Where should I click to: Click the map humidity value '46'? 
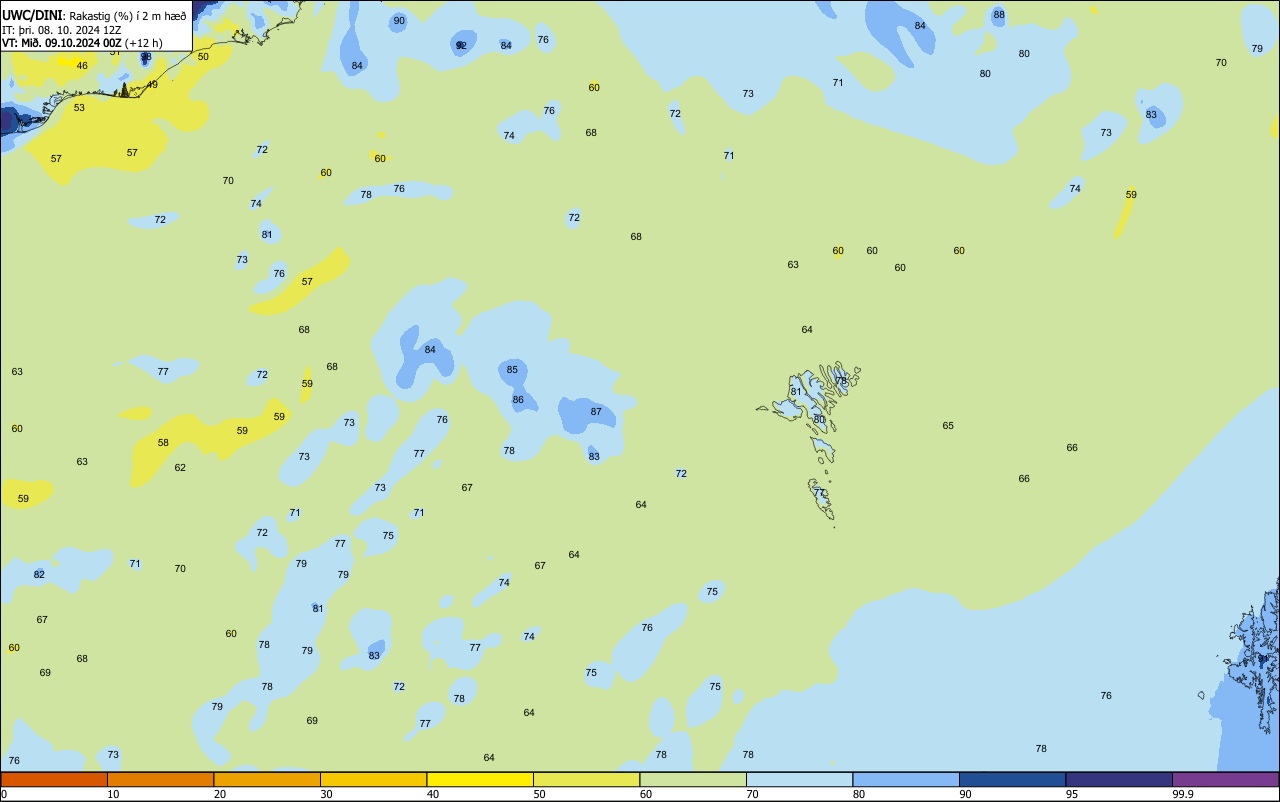tap(82, 66)
